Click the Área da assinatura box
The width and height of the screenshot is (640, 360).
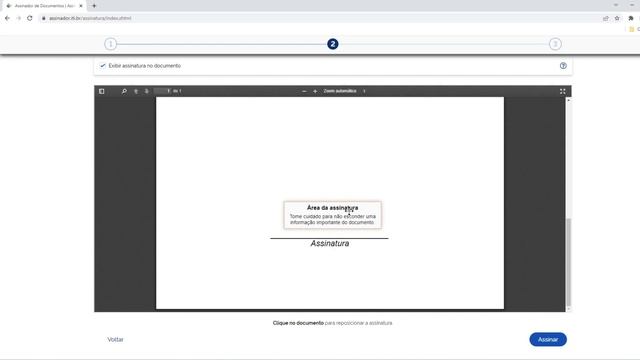click(333, 215)
